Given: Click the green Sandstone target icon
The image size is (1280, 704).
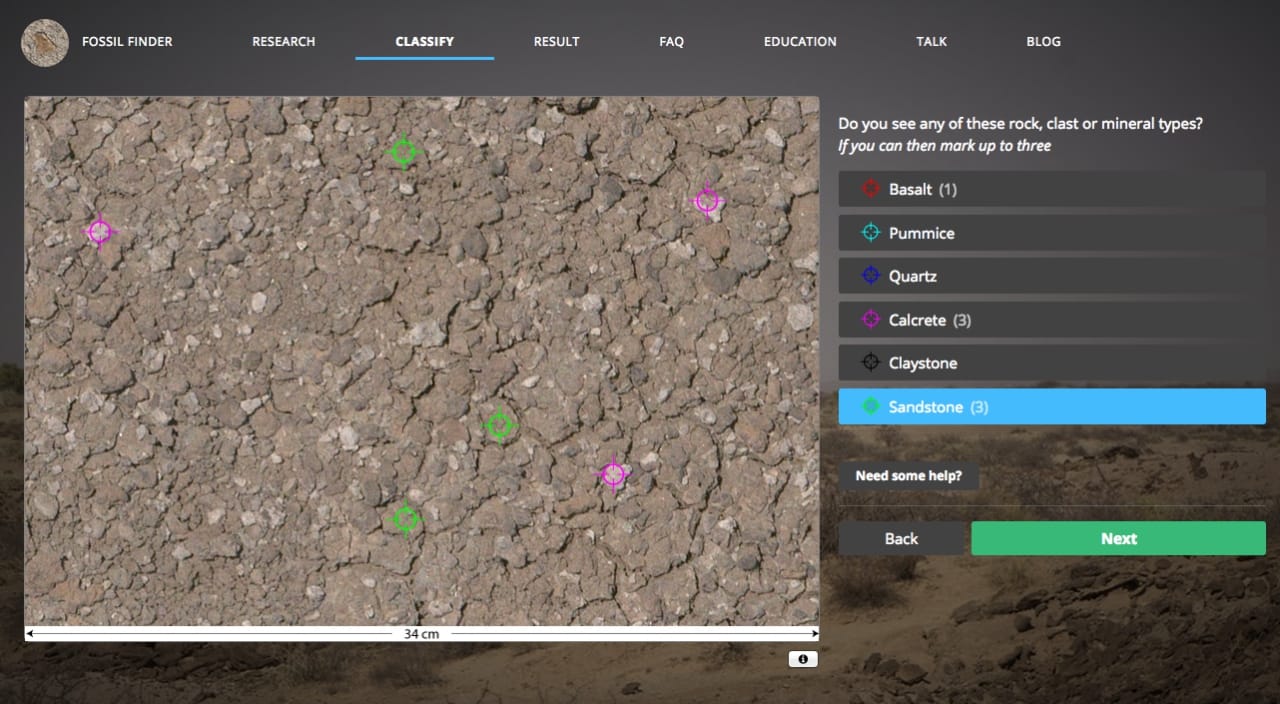Looking at the screenshot, I should pyautogui.click(x=869, y=406).
